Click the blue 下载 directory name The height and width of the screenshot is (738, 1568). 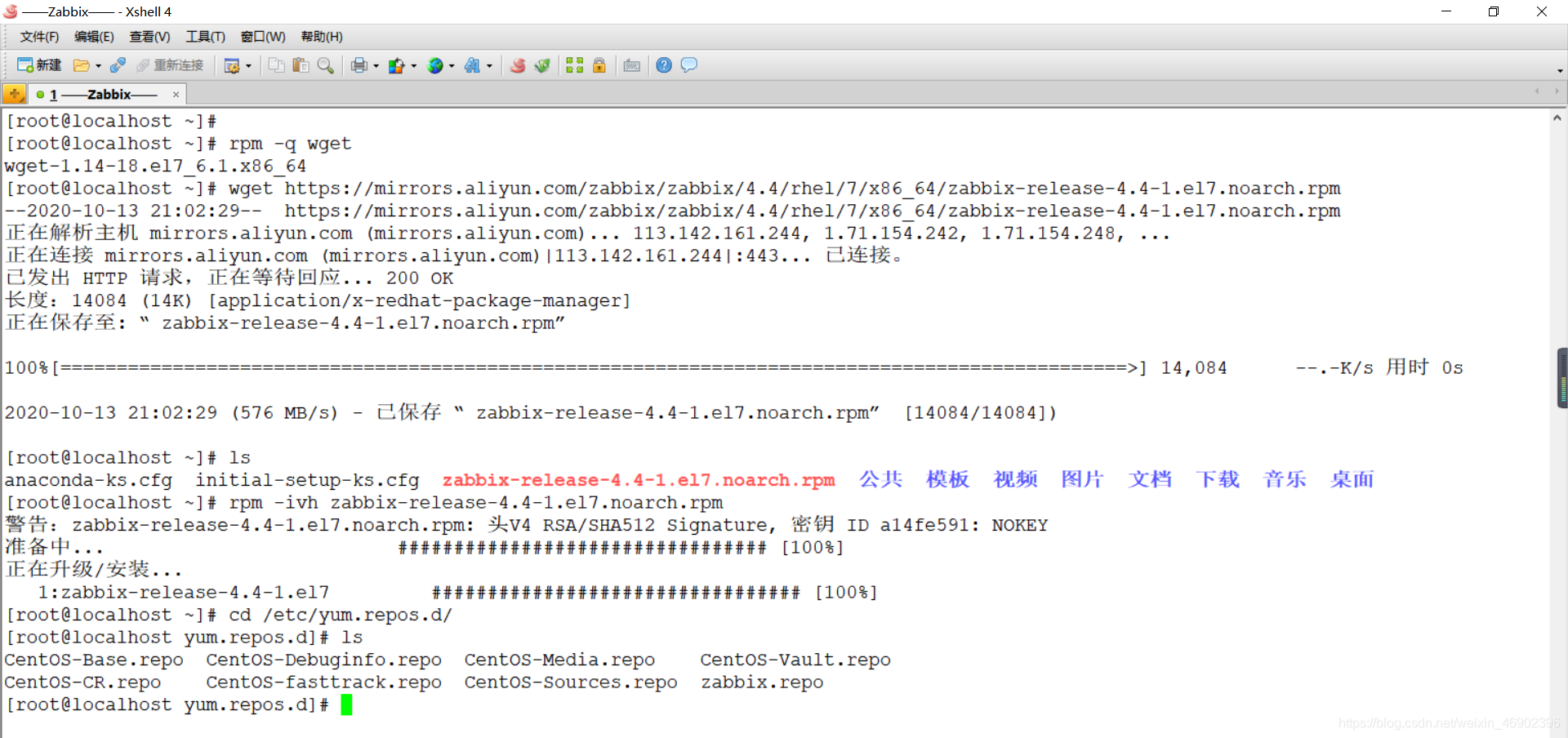pos(1217,479)
